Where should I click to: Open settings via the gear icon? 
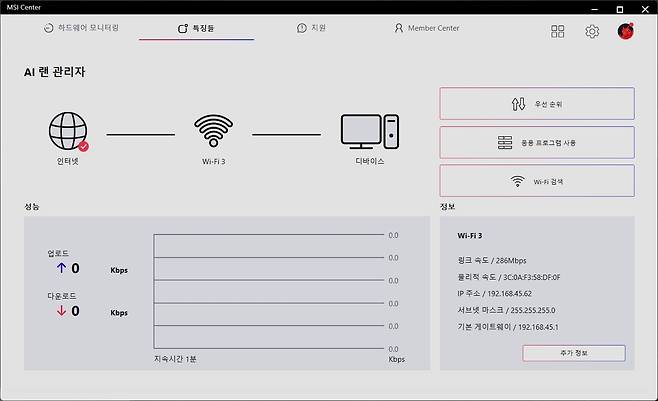(592, 31)
